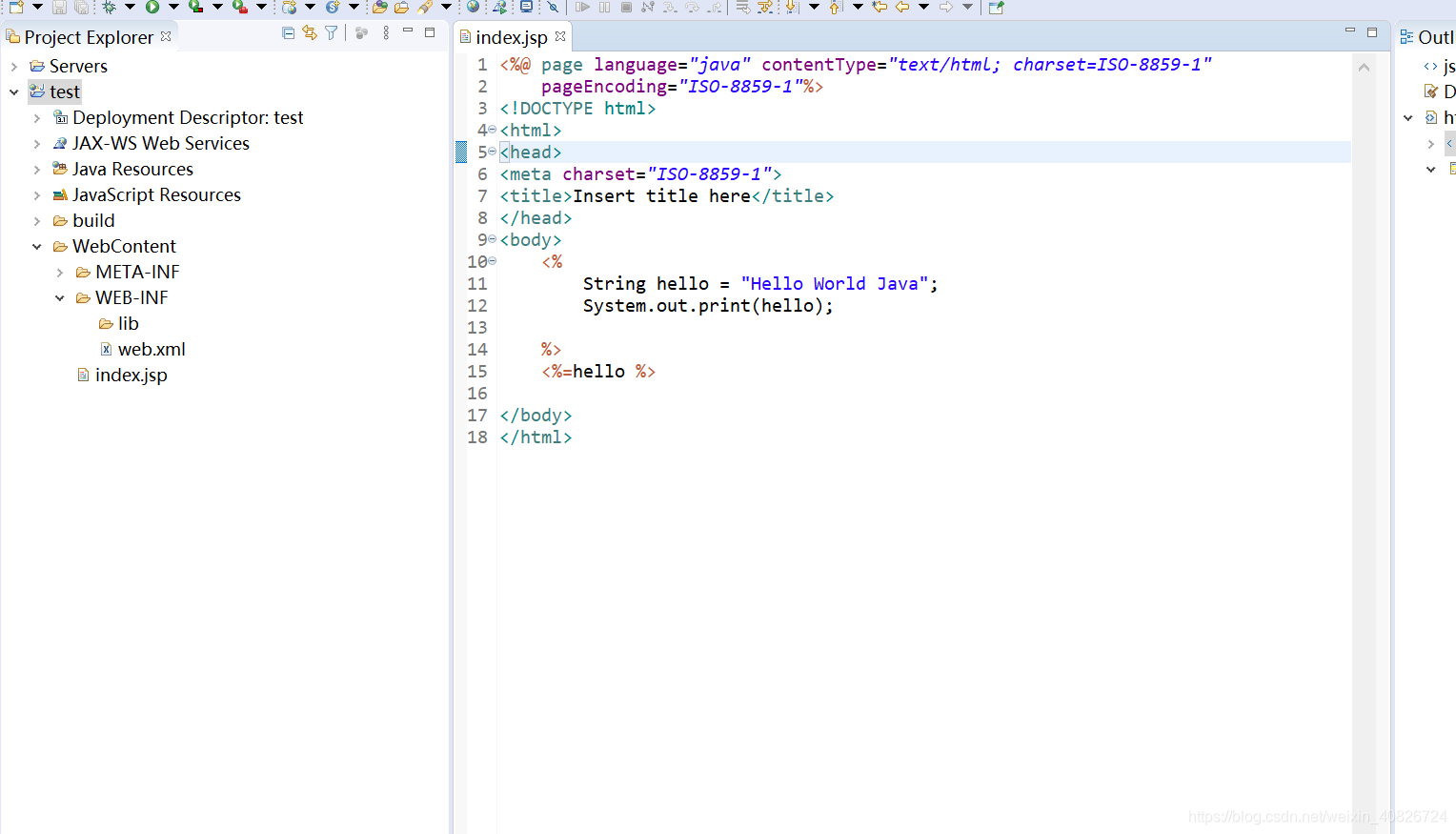Click Collapse All in Project Explorer
Viewport: 1456px width, 834px height.
[x=289, y=32]
